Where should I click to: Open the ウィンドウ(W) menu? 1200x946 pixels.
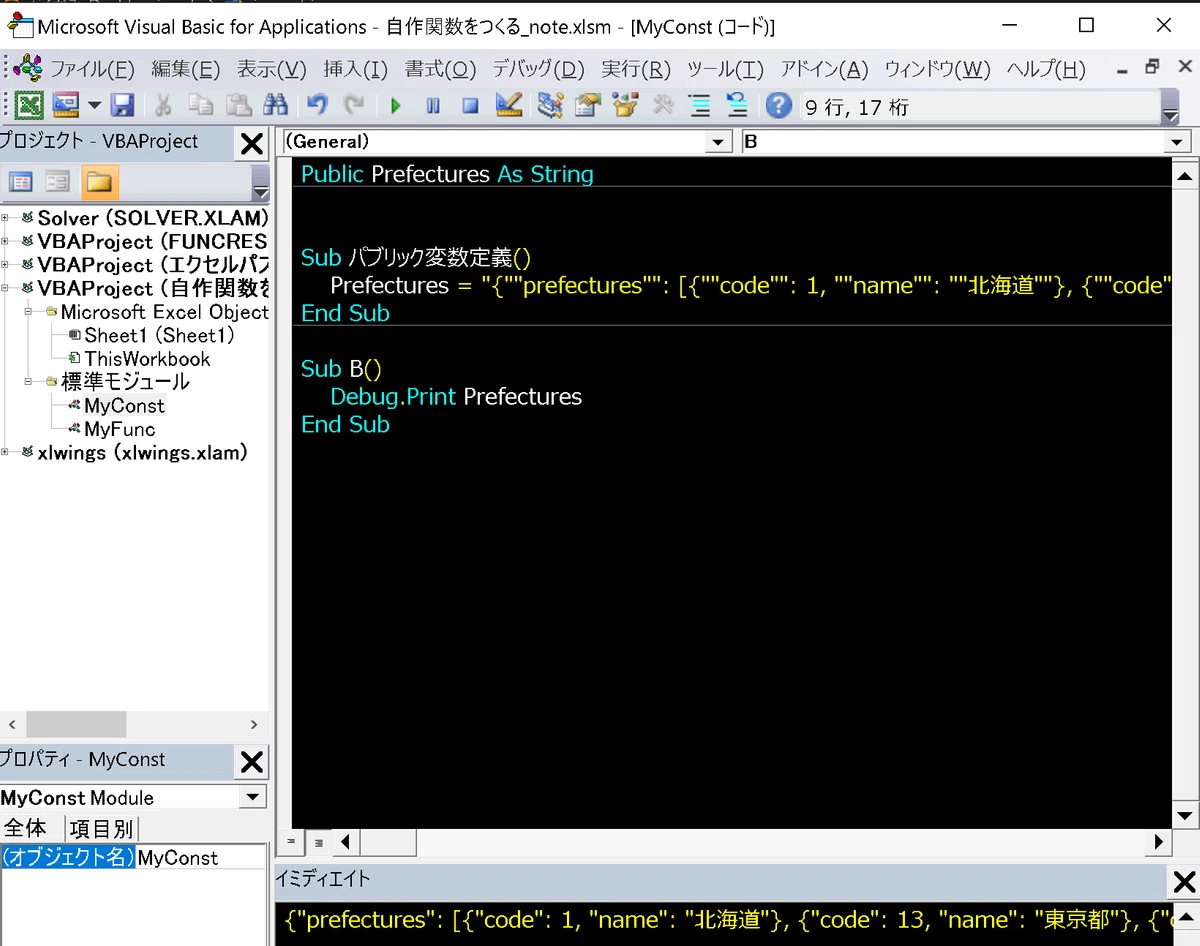point(937,69)
